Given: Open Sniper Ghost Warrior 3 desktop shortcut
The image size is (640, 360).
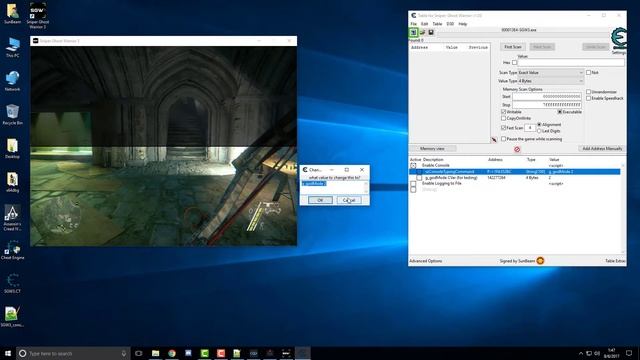Looking at the screenshot, I should click(x=38, y=16).
